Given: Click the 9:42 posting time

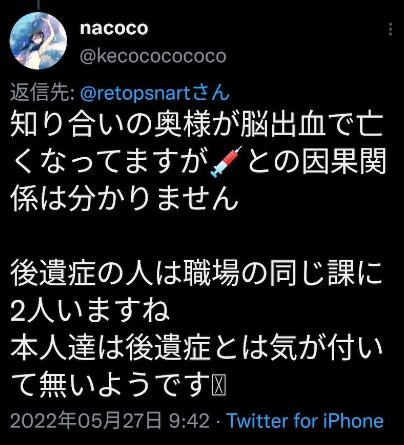Looking at the screenshot, I should 189,421.
